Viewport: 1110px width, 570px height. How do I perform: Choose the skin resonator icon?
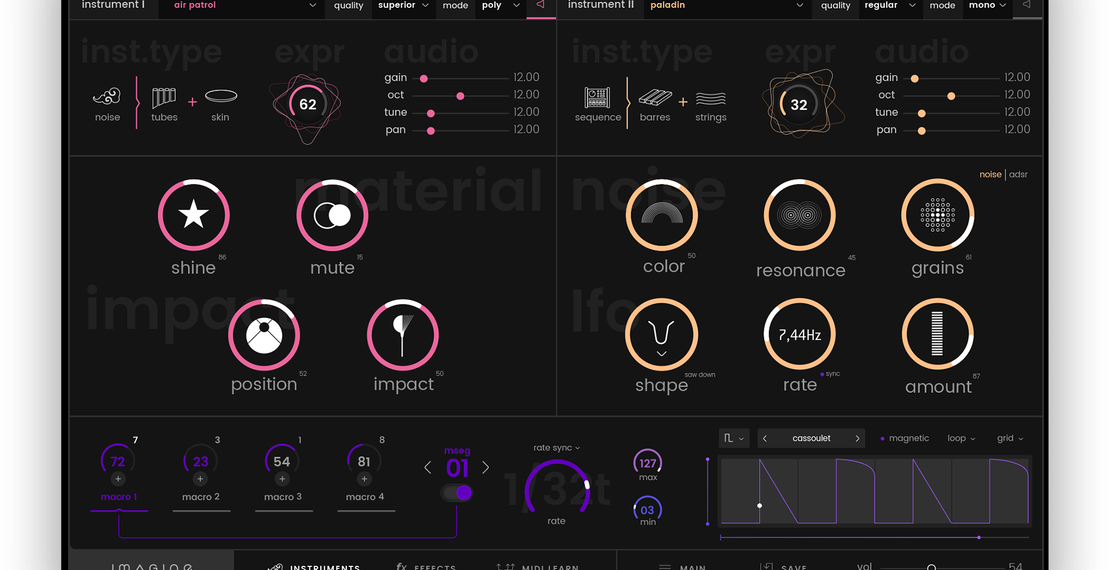click(220, 97)
